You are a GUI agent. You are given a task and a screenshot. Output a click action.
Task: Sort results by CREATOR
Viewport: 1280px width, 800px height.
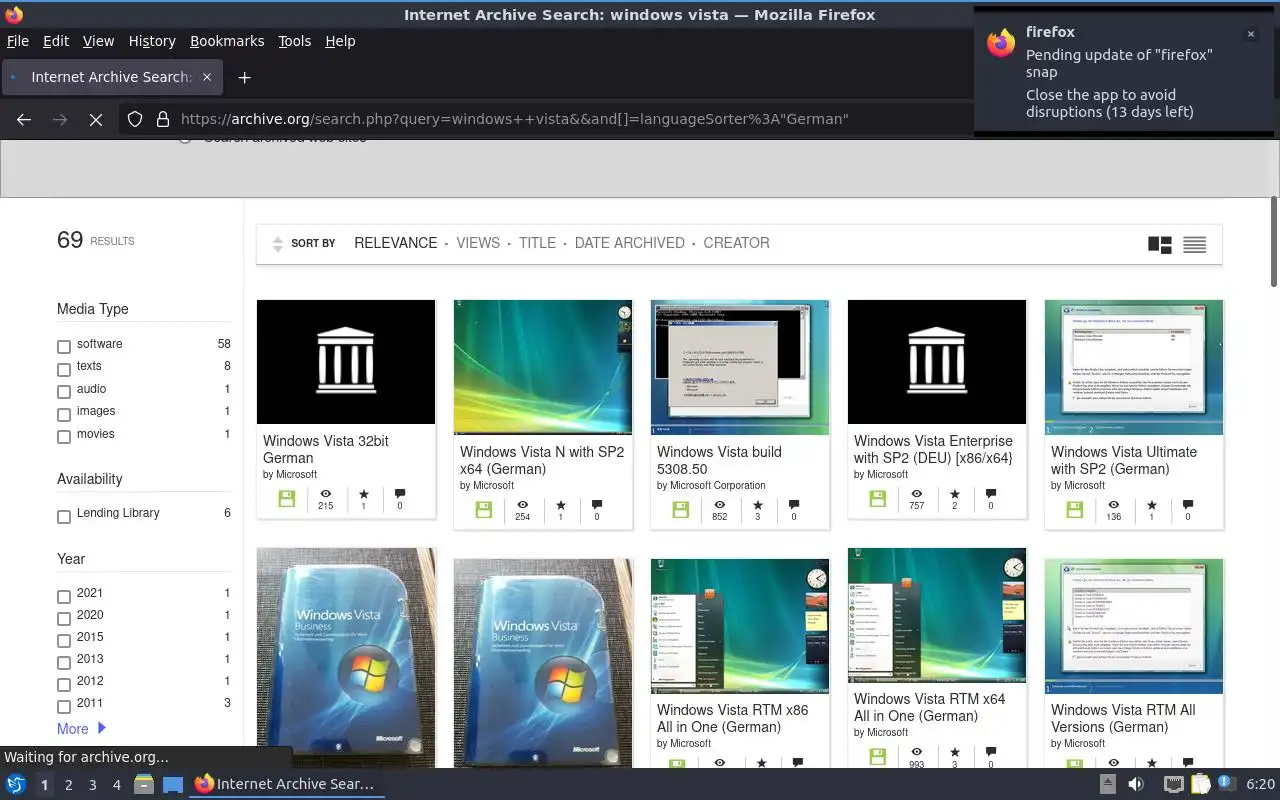(736, 243)
